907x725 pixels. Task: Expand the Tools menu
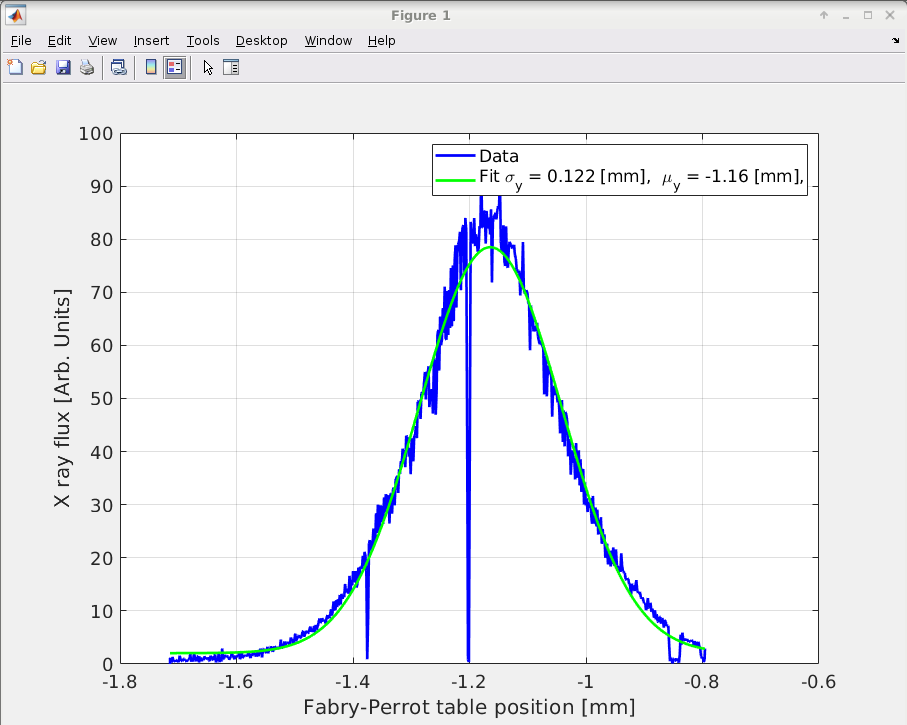pos(203,41)
